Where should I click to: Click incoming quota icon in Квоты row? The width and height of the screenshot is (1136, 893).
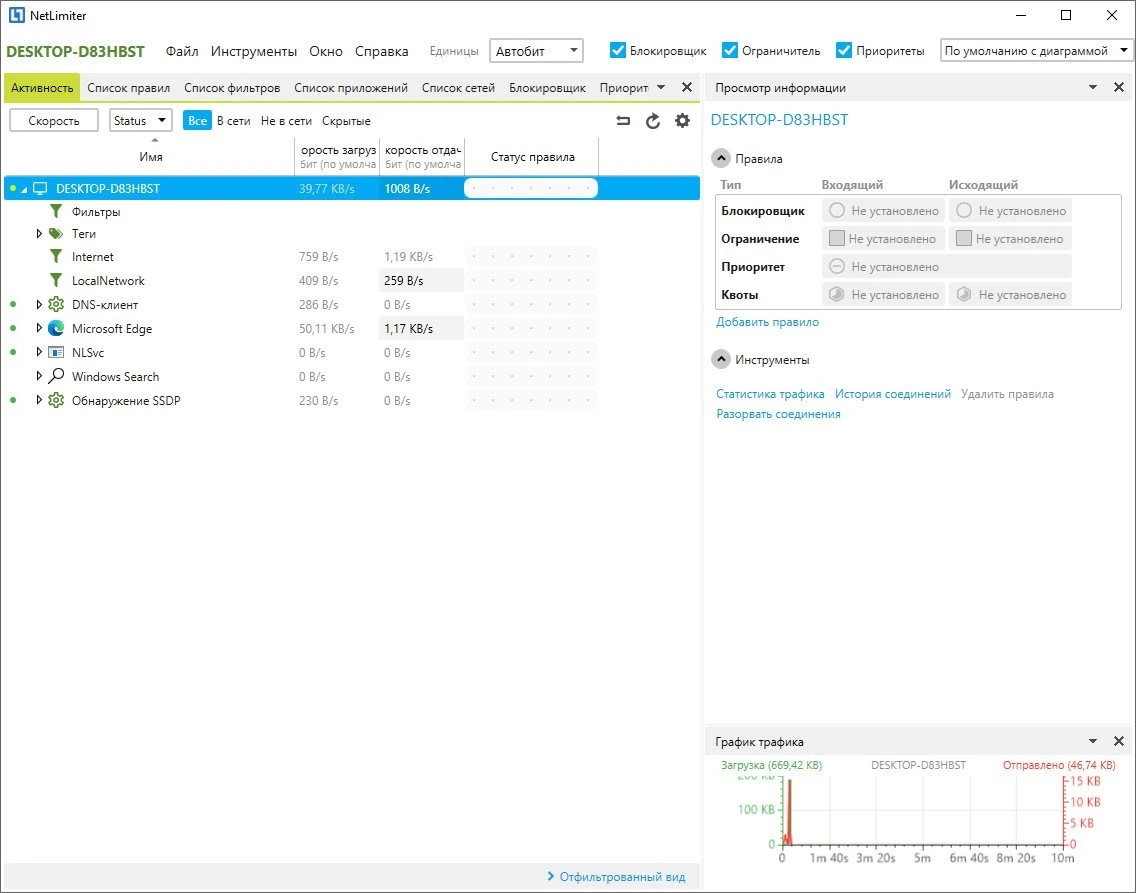837,295
